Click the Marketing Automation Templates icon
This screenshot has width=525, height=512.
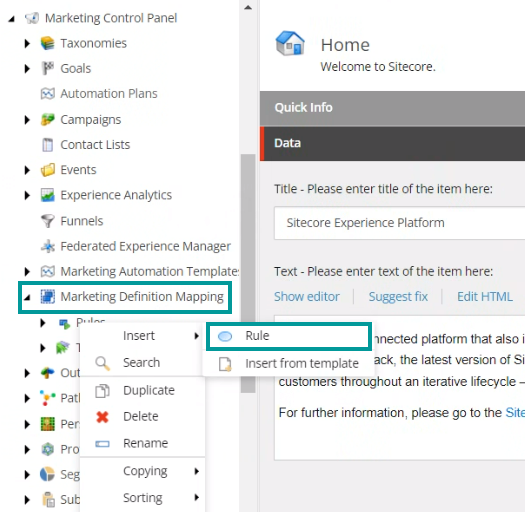pos(48,271)
